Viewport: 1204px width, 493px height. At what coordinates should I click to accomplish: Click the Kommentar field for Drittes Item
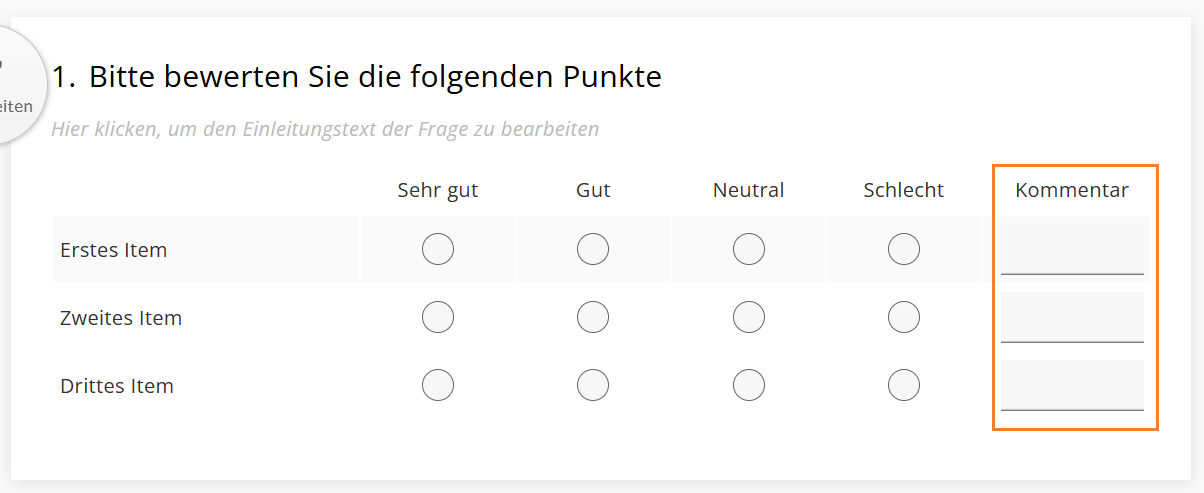coord(1072,386)
